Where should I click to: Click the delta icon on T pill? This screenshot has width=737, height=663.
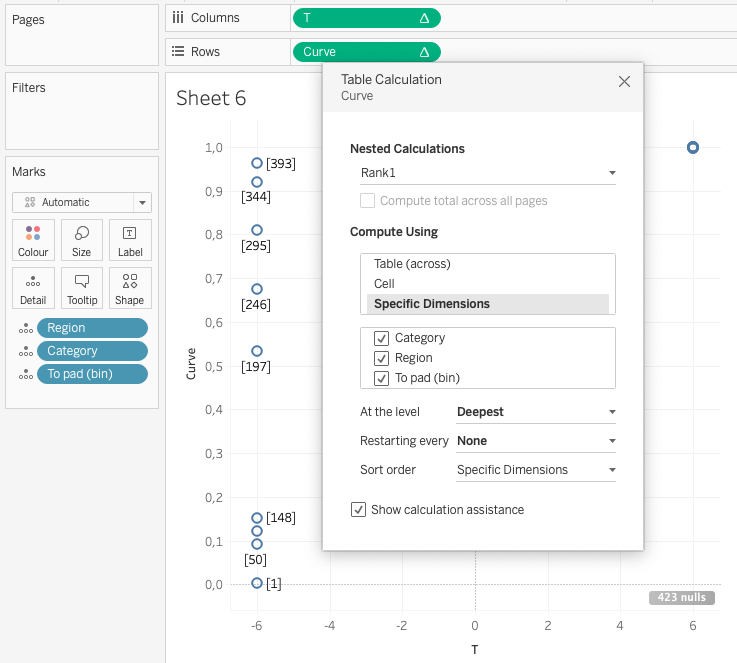424,18
